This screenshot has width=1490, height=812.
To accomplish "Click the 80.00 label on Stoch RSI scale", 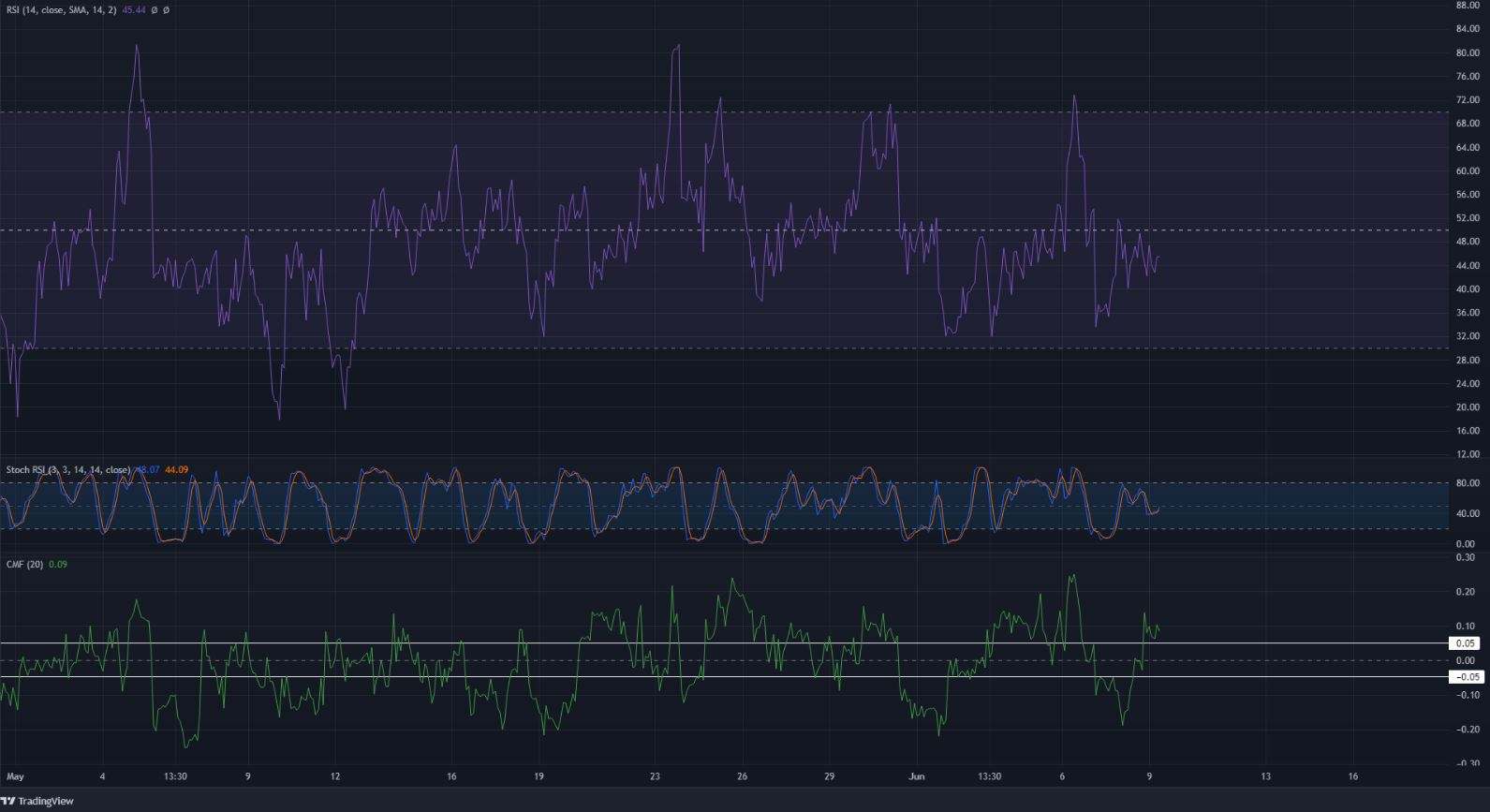I will [1468, 483].
